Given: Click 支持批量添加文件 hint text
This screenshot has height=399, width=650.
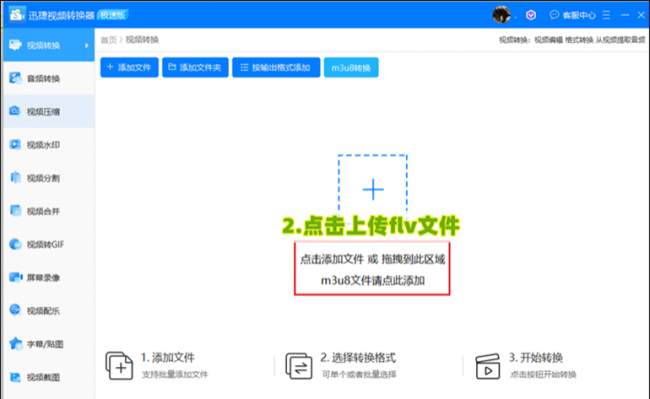Looking at the screenshot, I should (175, 375).
